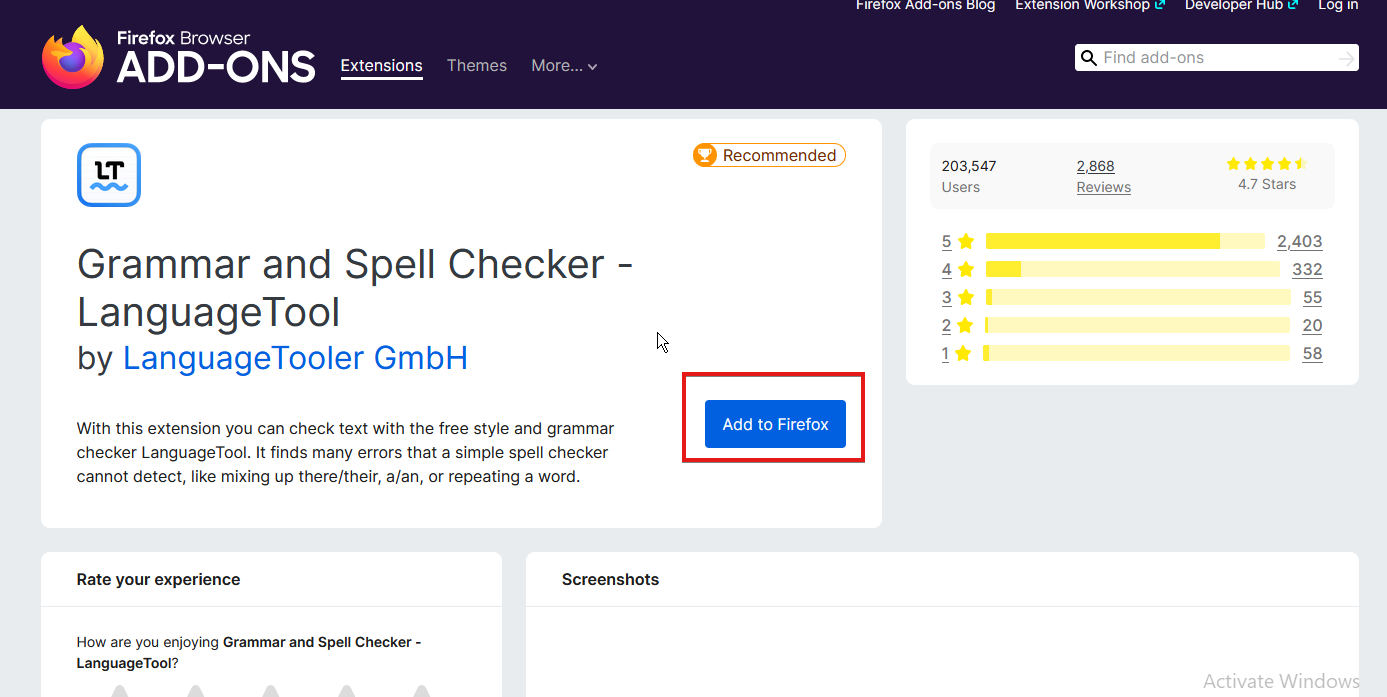Click the rating number 5 link

(x=946, y=241)
